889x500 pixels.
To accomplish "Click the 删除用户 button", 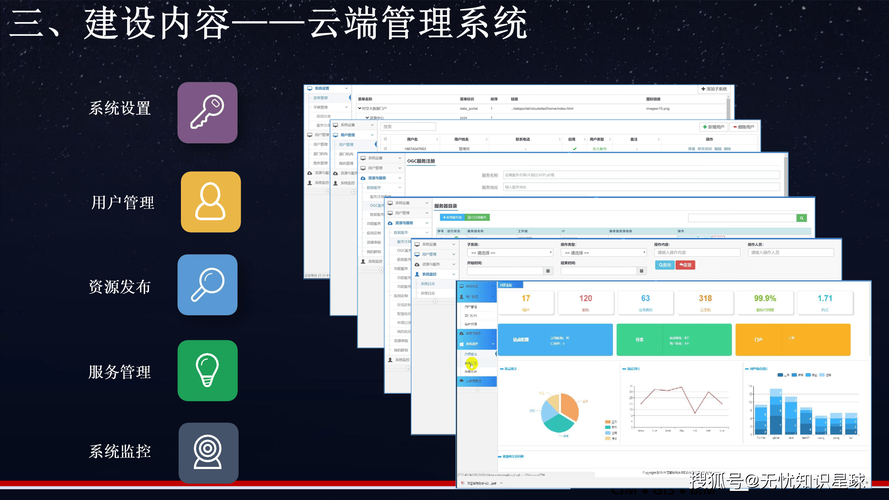I will (x=743, y=127).
